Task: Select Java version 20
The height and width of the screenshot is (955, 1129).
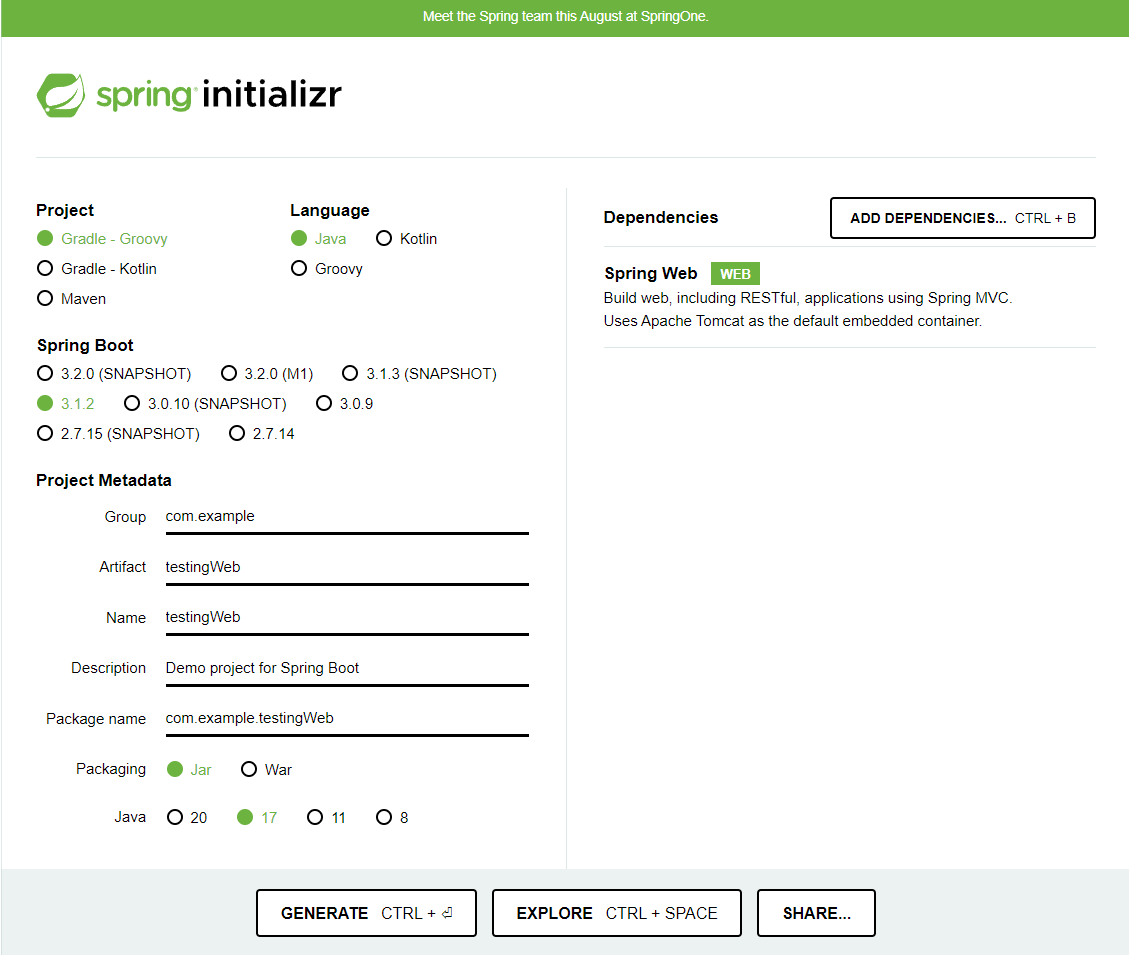Action: pyautogui.click(x=186, y=817)
